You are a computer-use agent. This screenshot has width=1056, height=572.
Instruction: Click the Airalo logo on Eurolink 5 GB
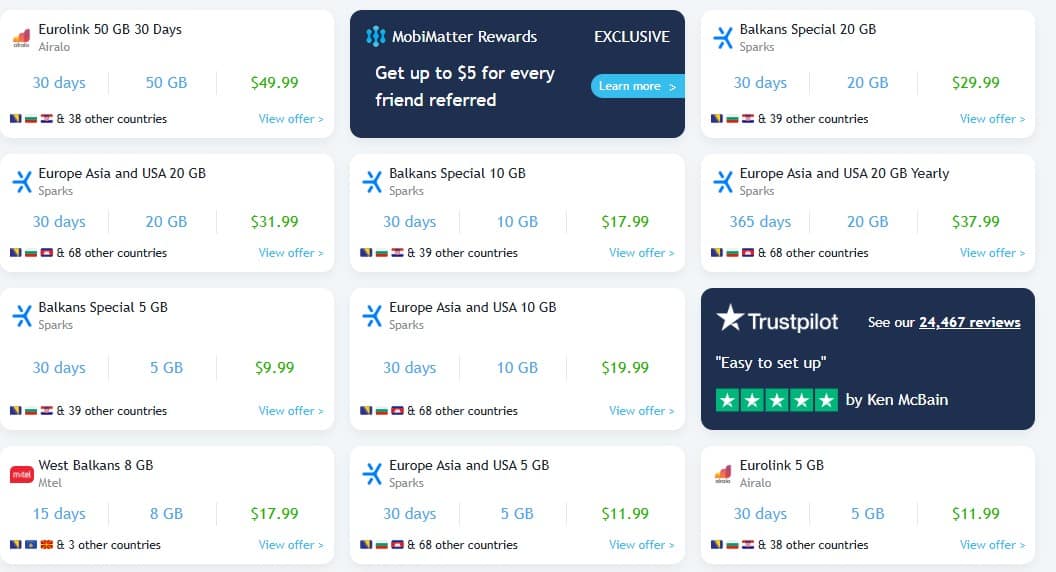pyautogui.click(x=723, y=474)
